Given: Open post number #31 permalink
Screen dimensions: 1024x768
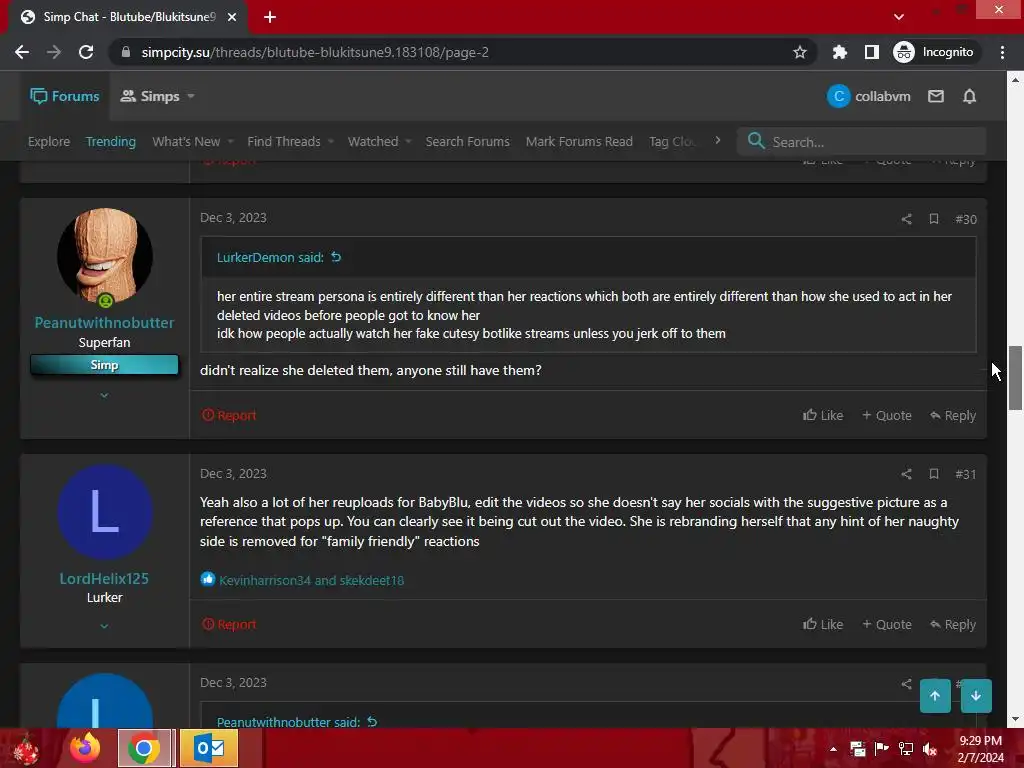Looking at the screenshot, I should click(x=966, y=475).
